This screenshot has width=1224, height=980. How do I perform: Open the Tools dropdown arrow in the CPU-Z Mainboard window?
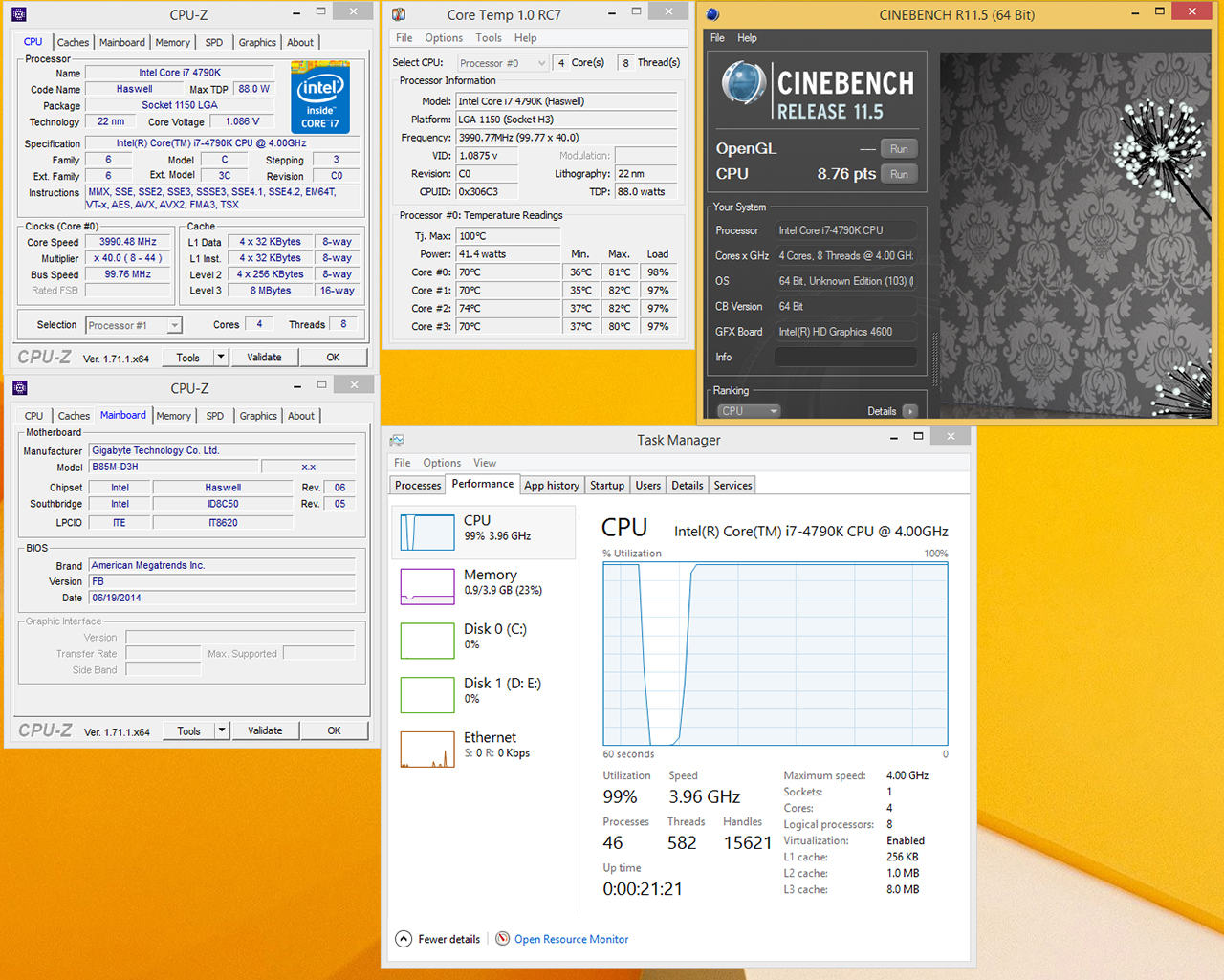click(222, 730)
